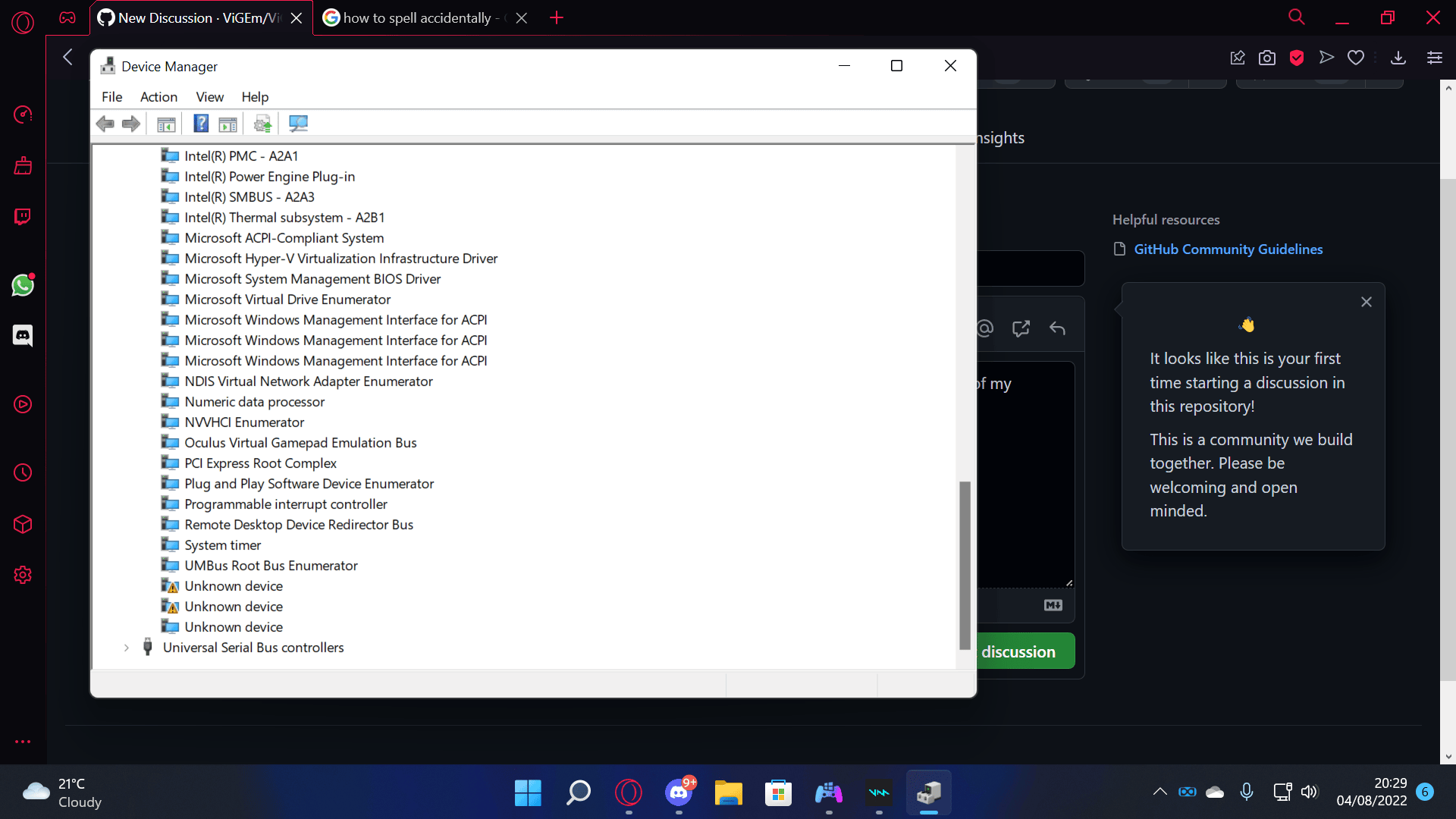The width and height of the screenshot is (1456, 819).
Task: Click the Device Manager vertical scrollbar thumb
Action: pyautogui.click(x=965, y=565)
